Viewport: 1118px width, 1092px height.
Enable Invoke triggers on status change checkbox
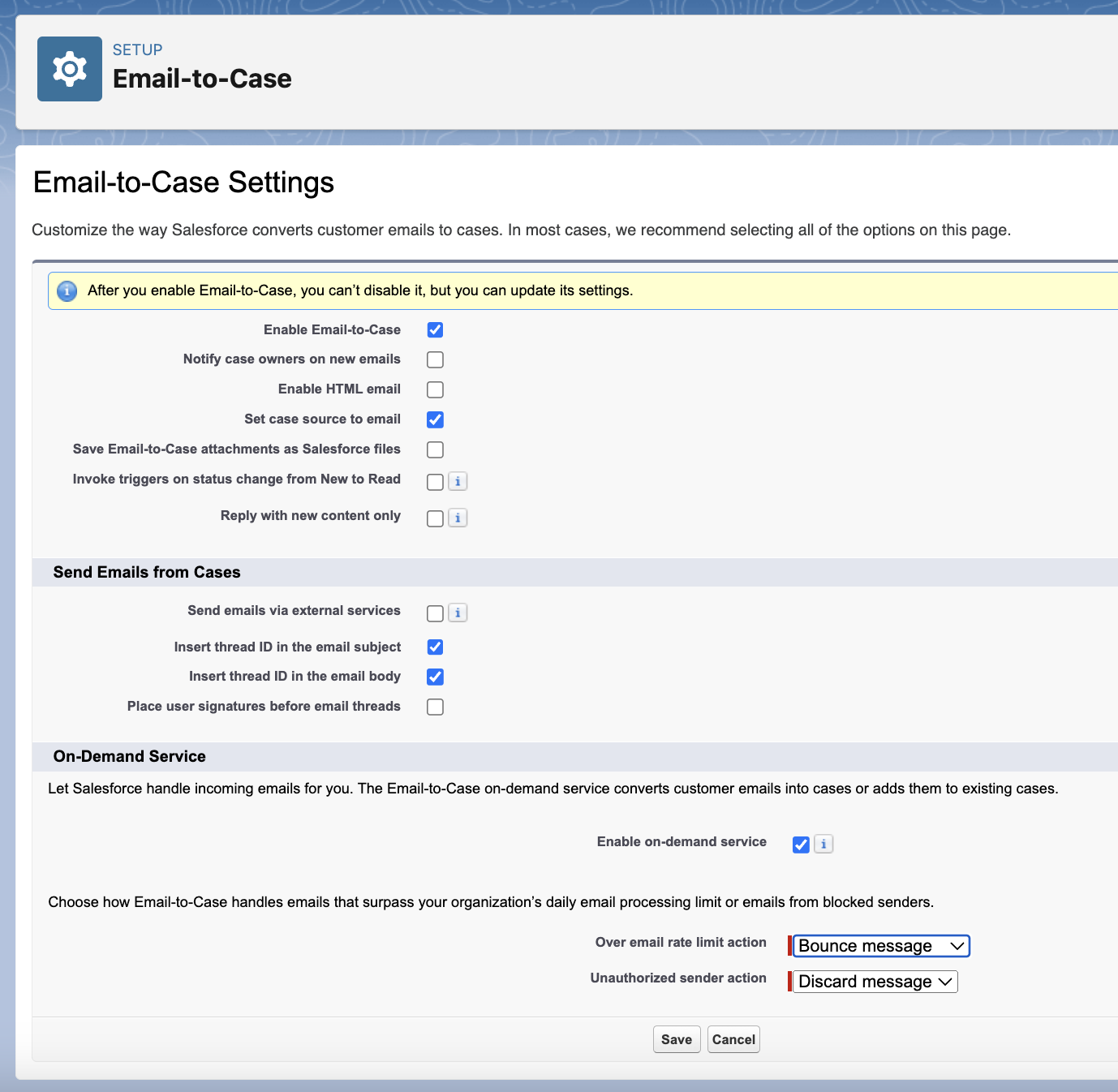coord(435,482)
